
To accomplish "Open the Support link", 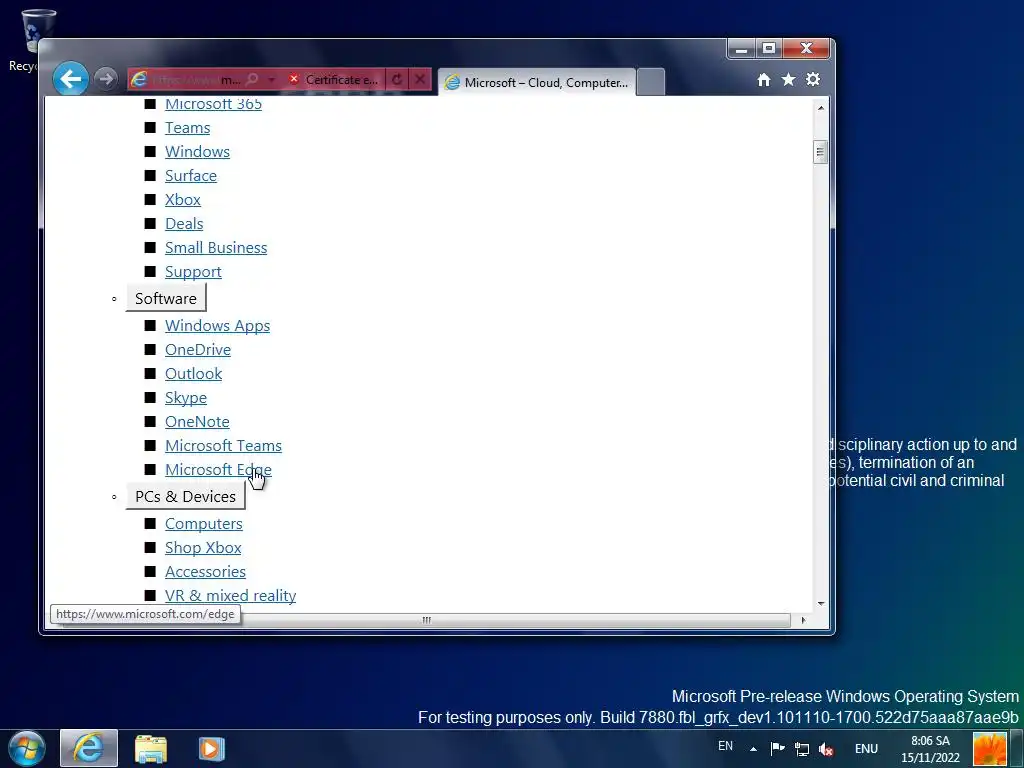I will click(193, 272).
